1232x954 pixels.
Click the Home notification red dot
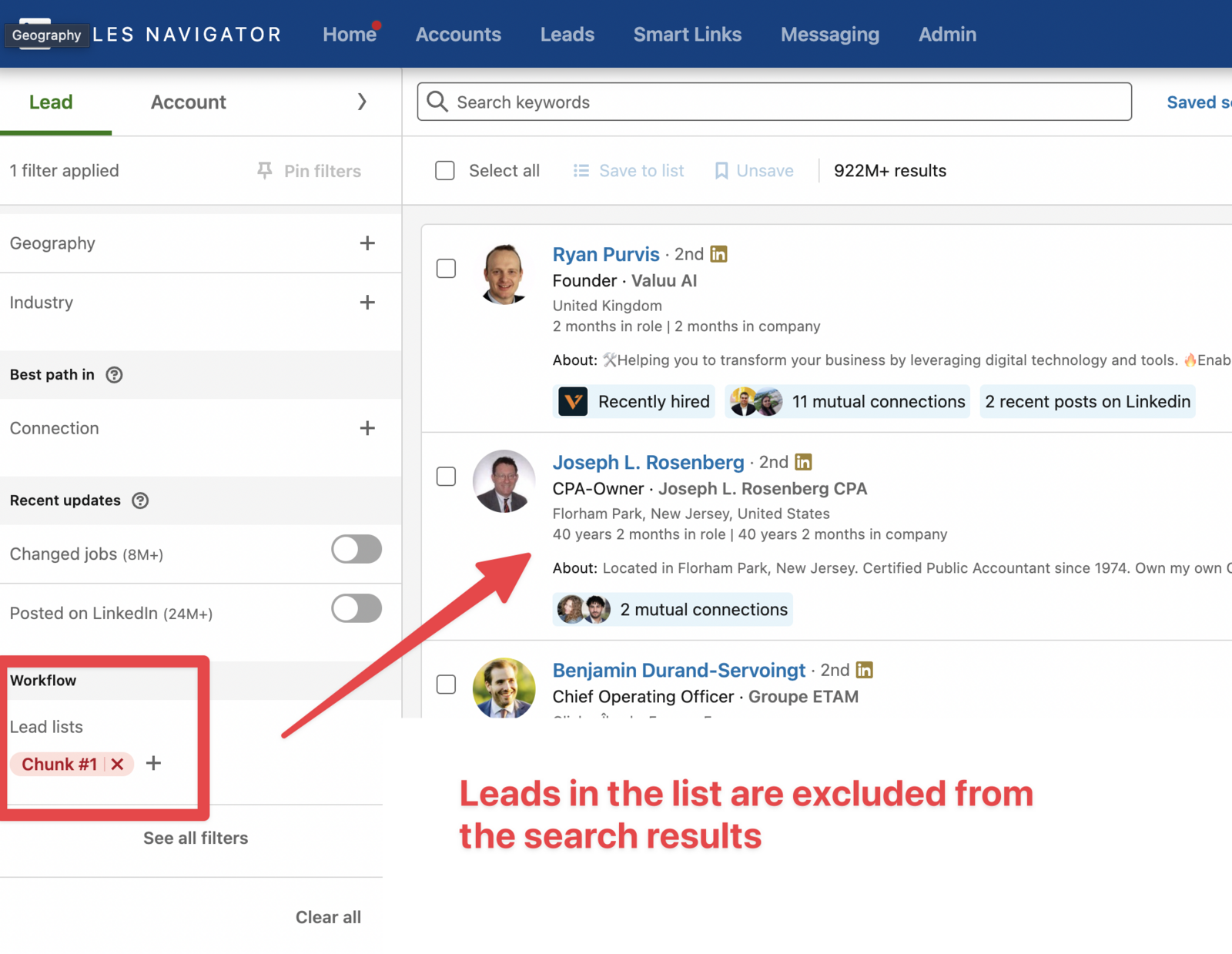(x=377, y=25)
